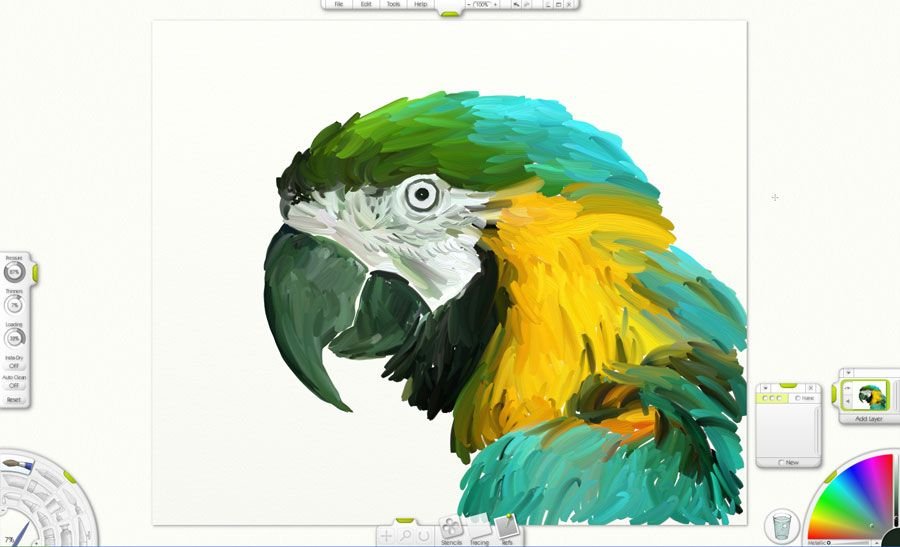Open the color samples panel dropdown arrow

[x=766, y=389]
